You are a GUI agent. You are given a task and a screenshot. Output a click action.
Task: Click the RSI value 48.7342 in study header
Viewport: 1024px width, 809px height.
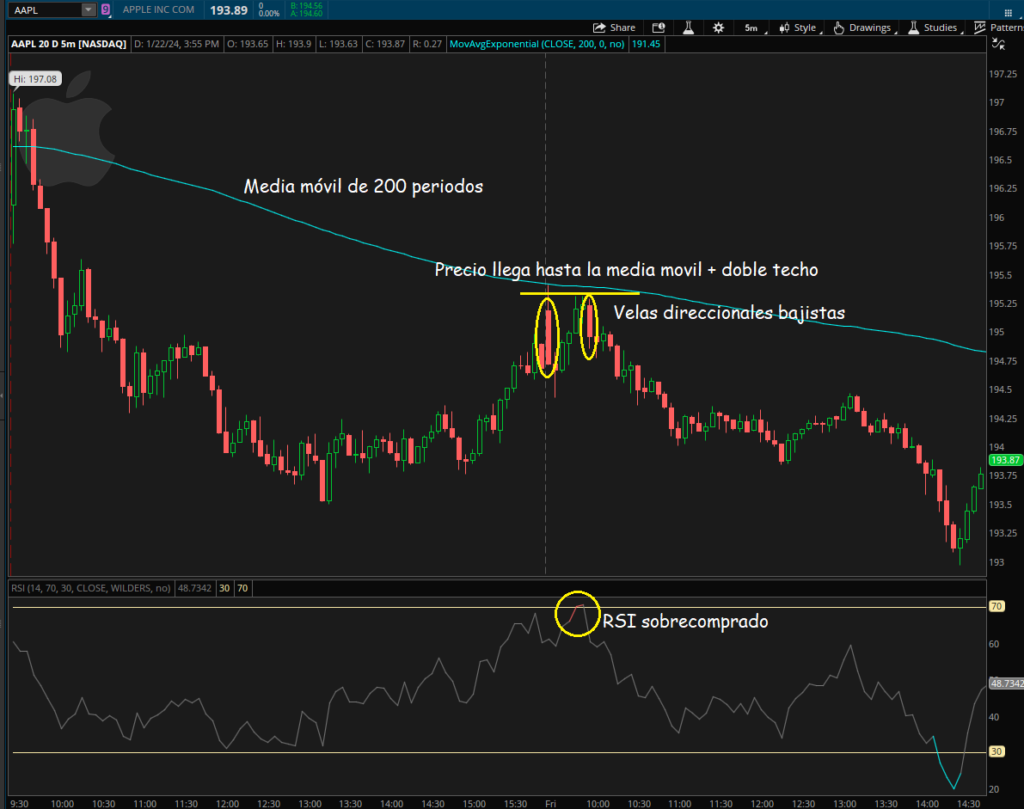pyautogui.click(x=195, y=588)
